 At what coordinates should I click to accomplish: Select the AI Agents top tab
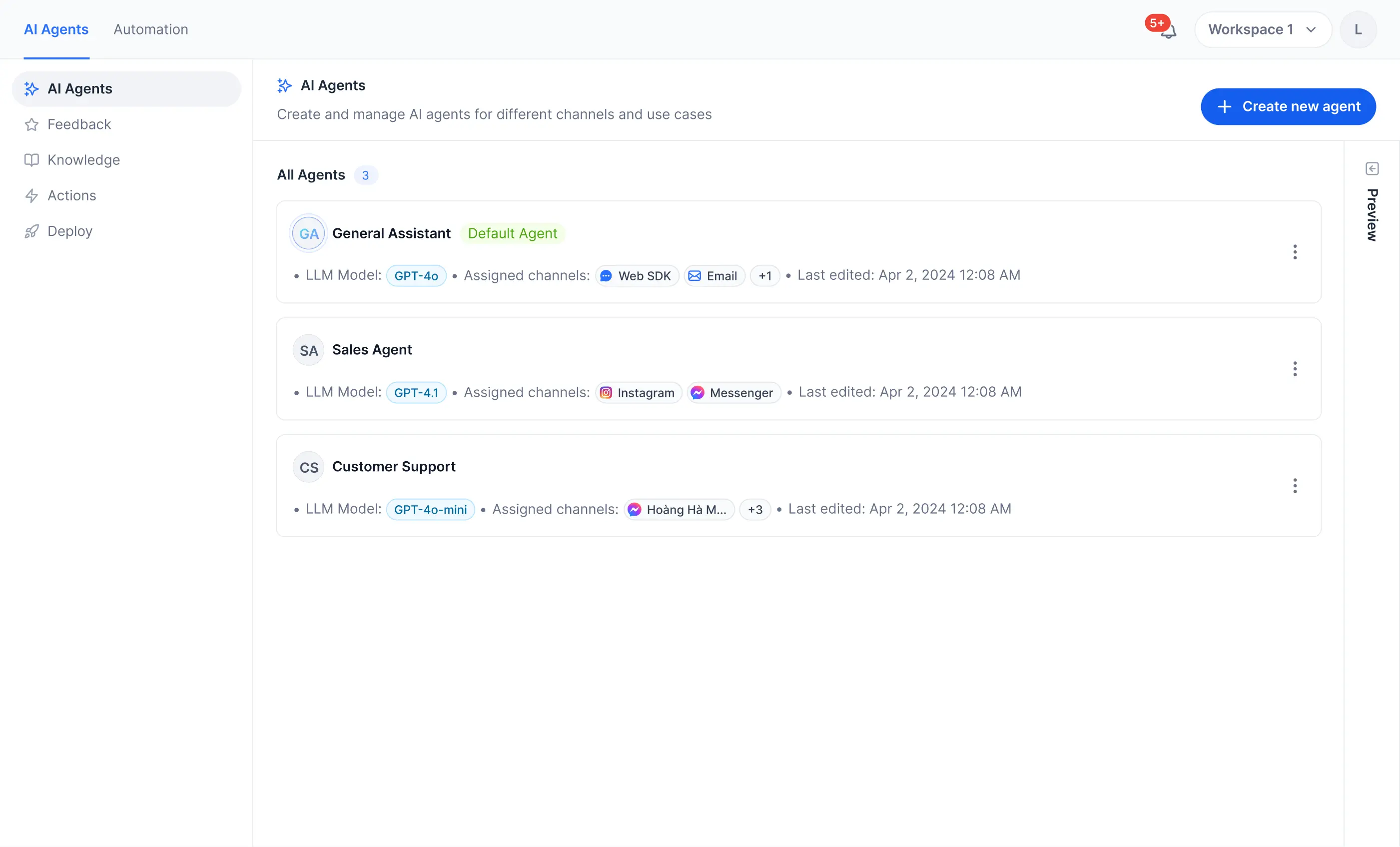click(56, 29)
